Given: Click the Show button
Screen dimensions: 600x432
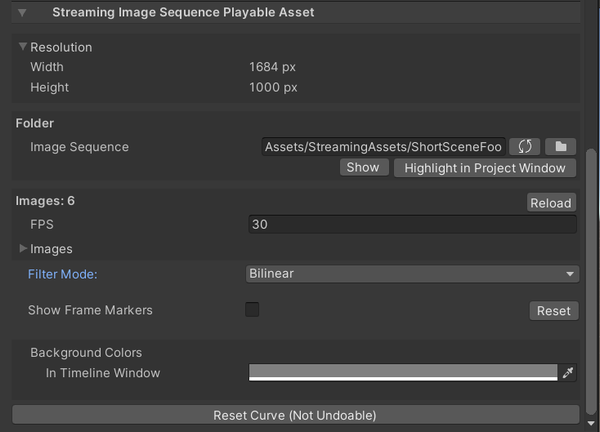Looking at the screenshot, I should pos(363,168).
